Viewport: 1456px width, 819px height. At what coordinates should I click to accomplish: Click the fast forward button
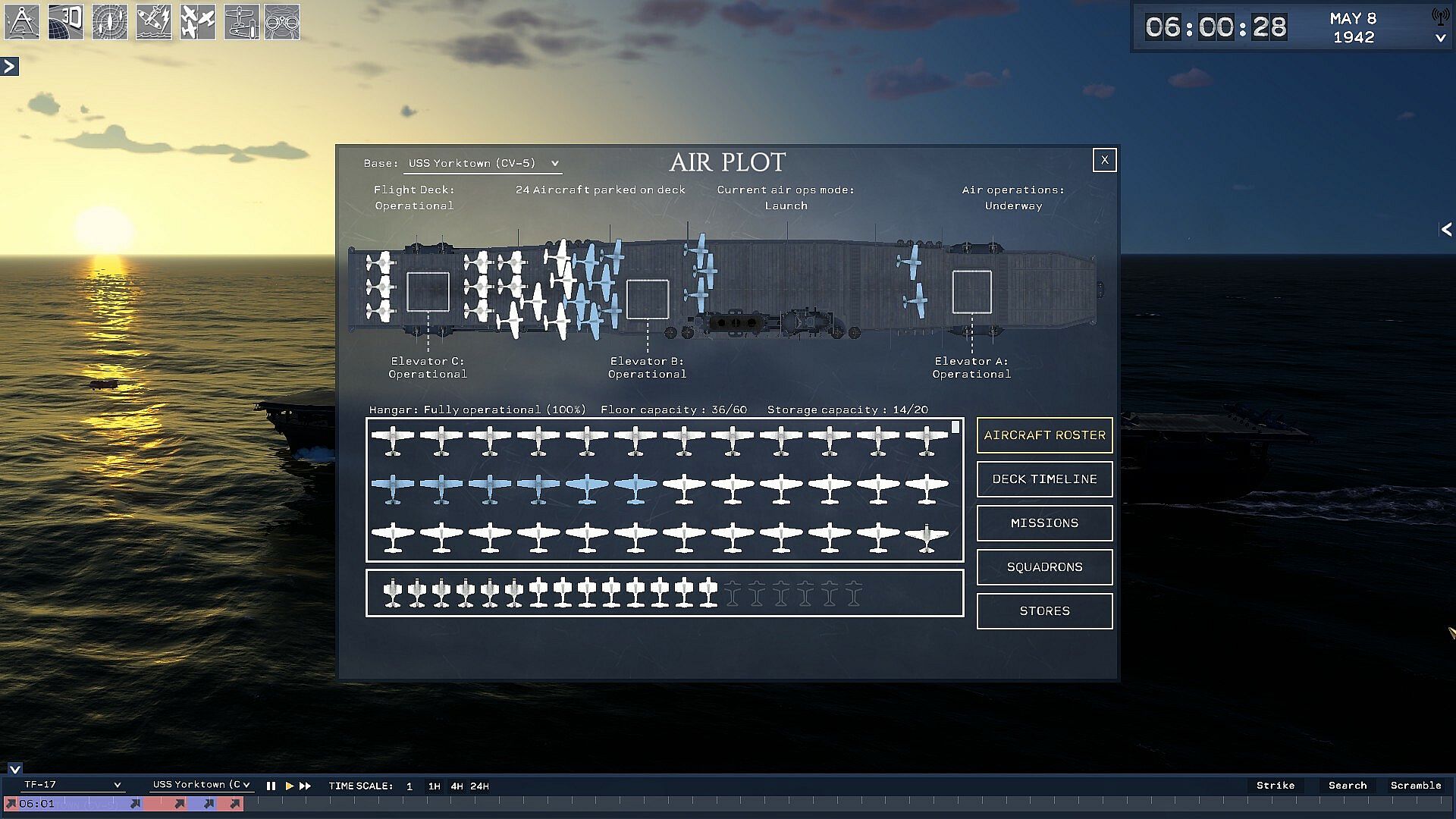pyautogui.click(x=305, y=786)
